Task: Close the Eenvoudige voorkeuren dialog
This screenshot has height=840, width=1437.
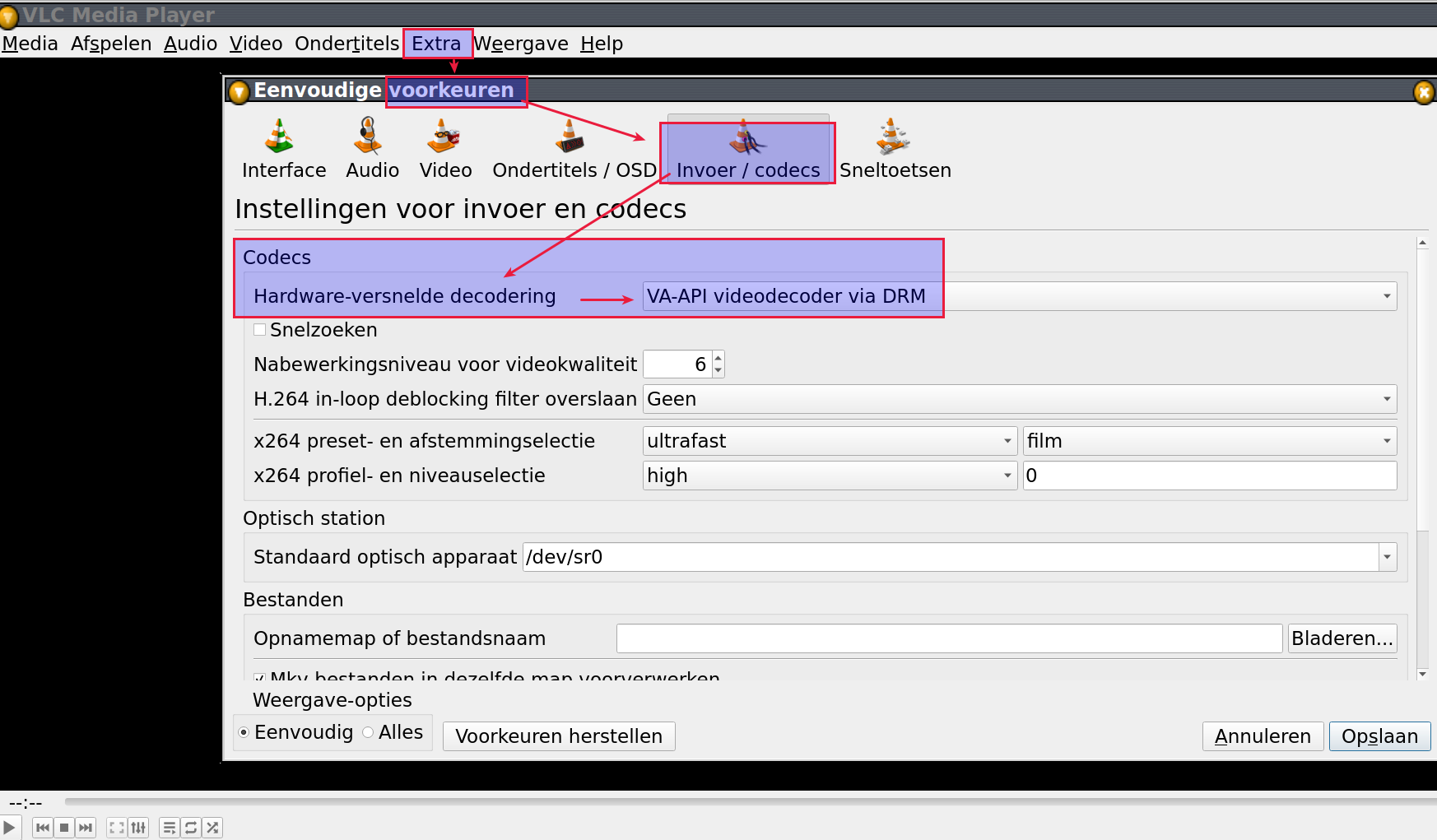Action: pyautogui.click(x=1424, y=91)
